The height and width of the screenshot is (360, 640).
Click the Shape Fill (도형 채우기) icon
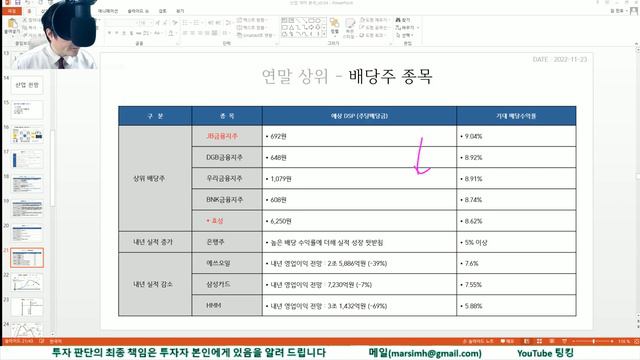tap(363, 20)
